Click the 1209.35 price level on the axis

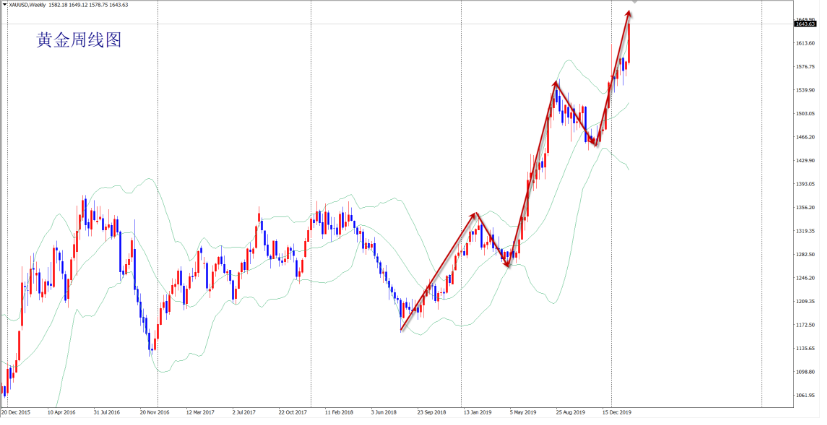804,301
